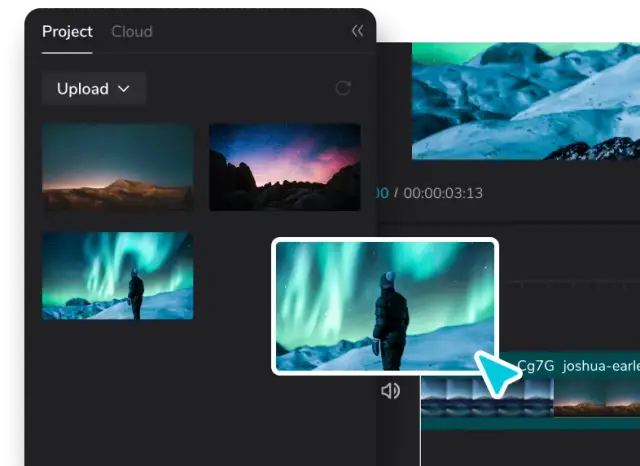Switch to the Cloud tab

coord(131,31)
